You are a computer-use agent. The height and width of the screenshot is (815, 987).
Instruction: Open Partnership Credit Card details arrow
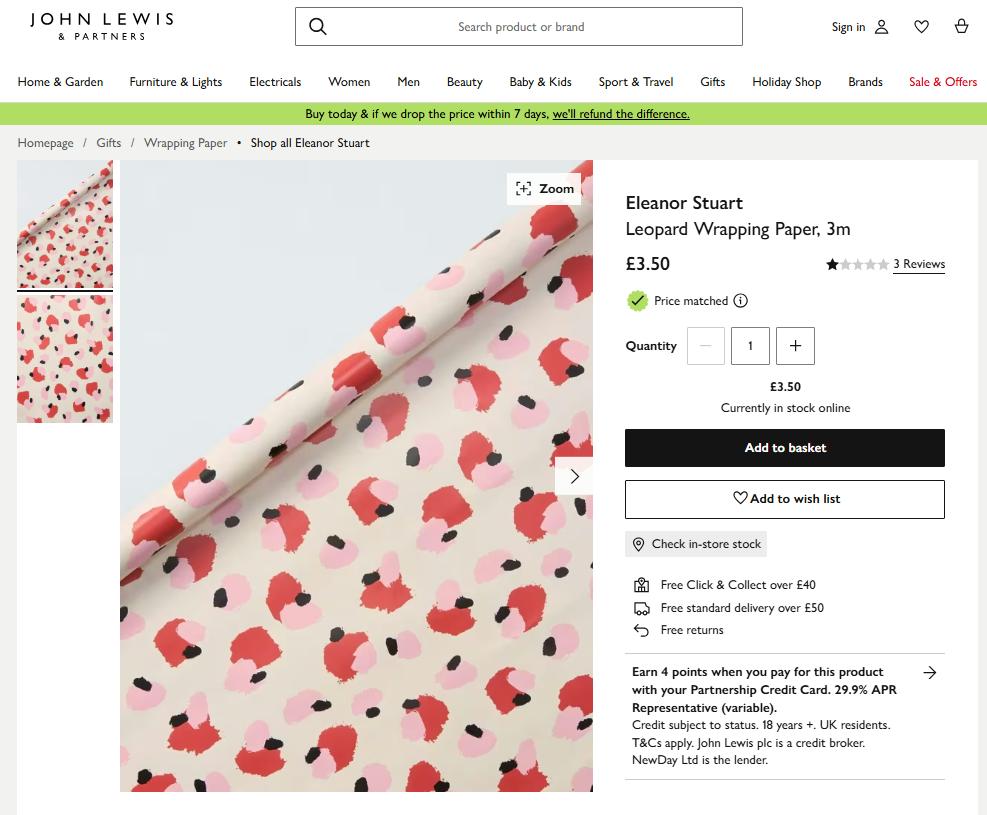click(930, 673)
